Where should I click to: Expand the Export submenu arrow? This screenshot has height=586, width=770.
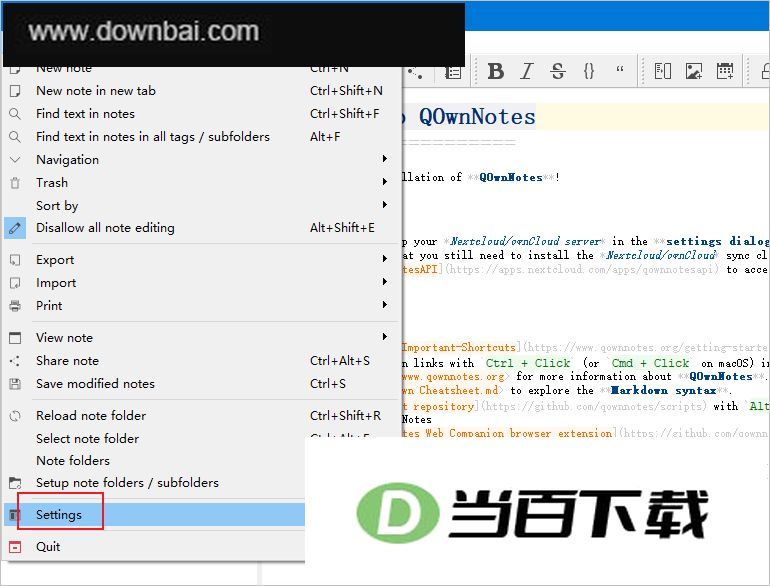click(x=385, y=258)
